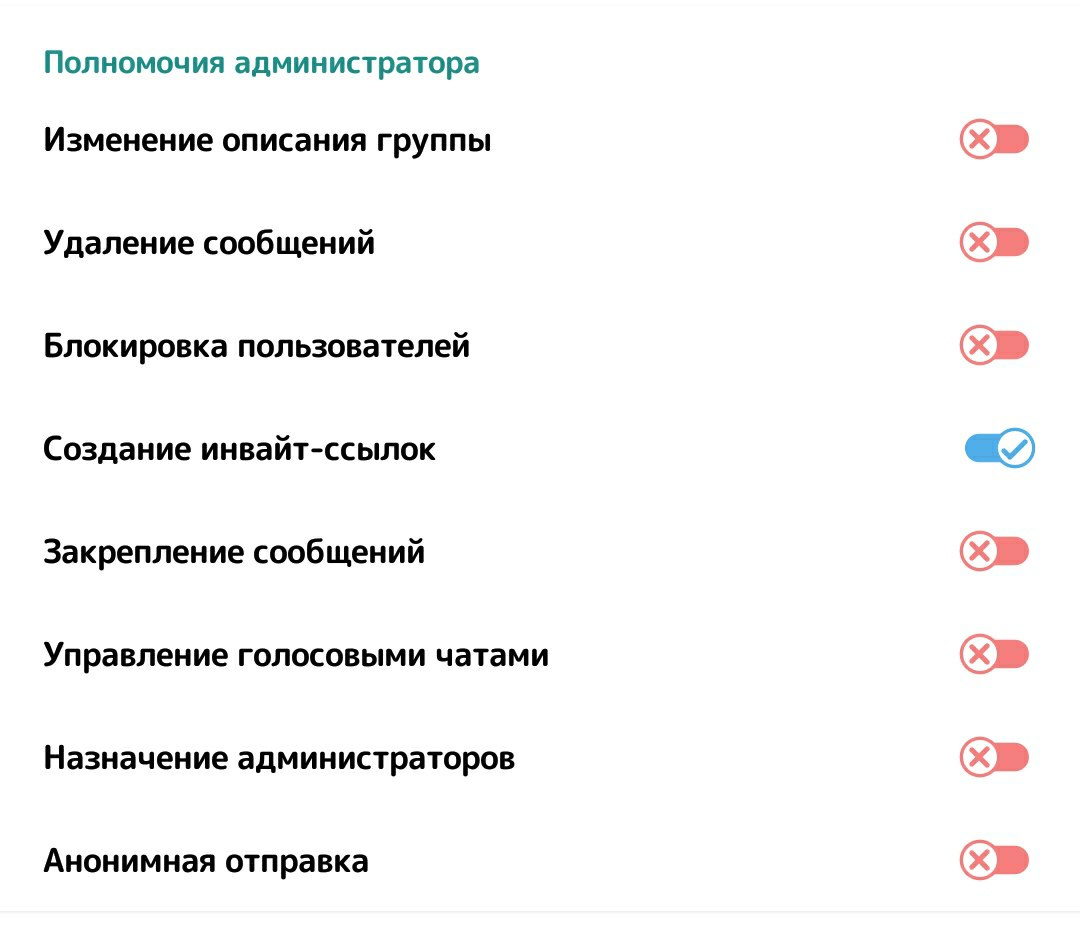Screen dimensions: 1080x929
Task: Tap the Закрепление сообщений label
Action: click(234, 552)
